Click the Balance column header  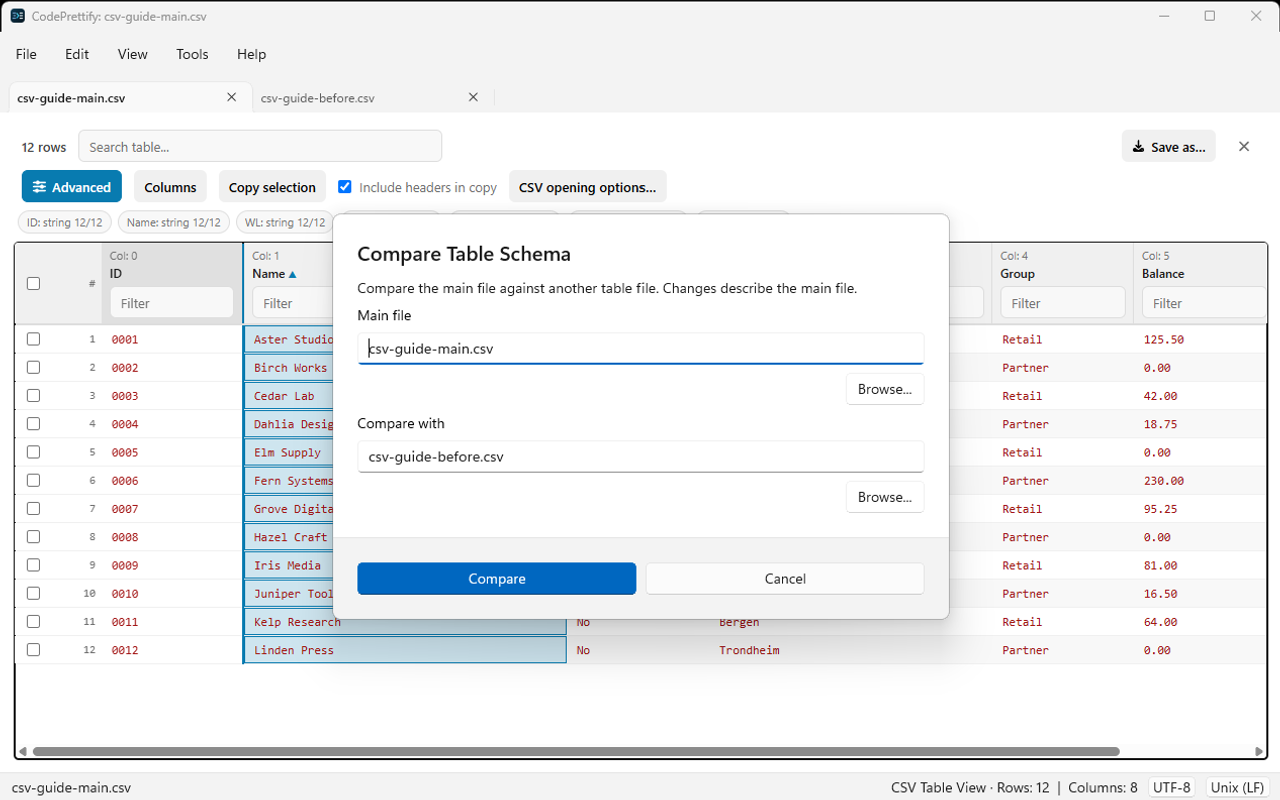click(x=1163, y=273)
